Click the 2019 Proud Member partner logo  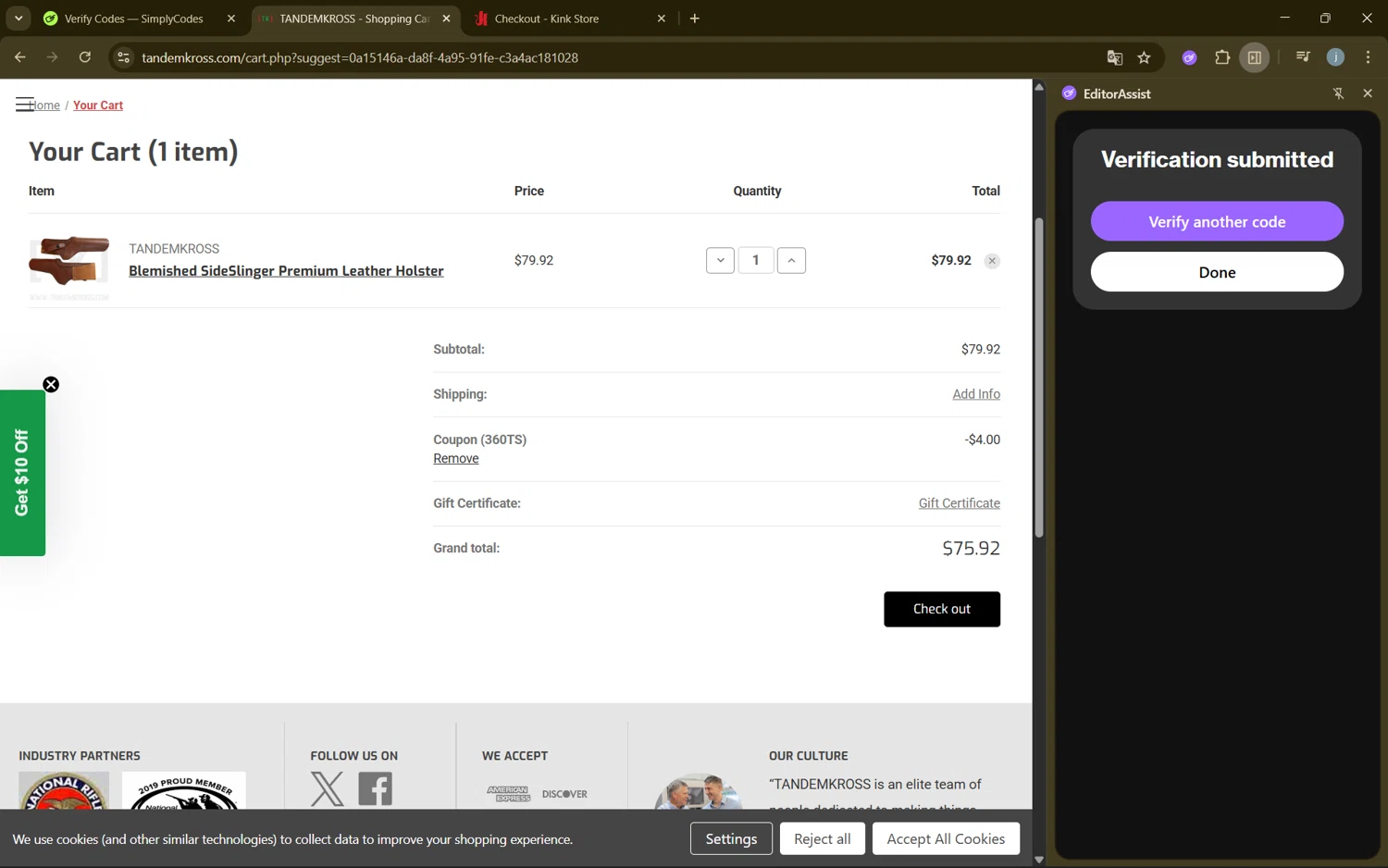click(x=184, y=791)
